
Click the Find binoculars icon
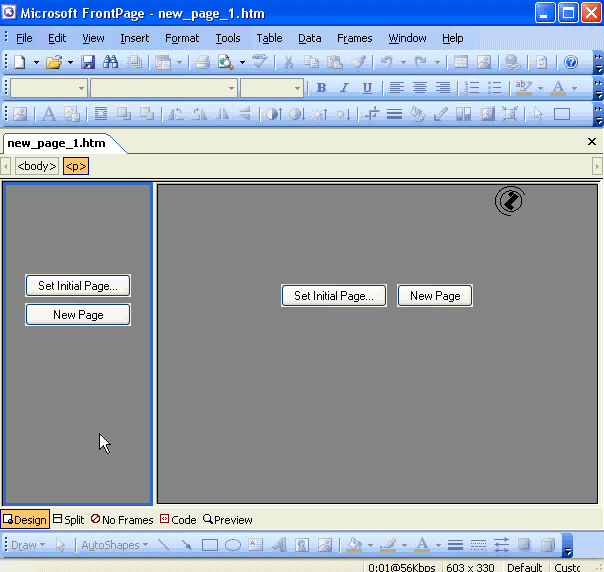pos(111,62)
